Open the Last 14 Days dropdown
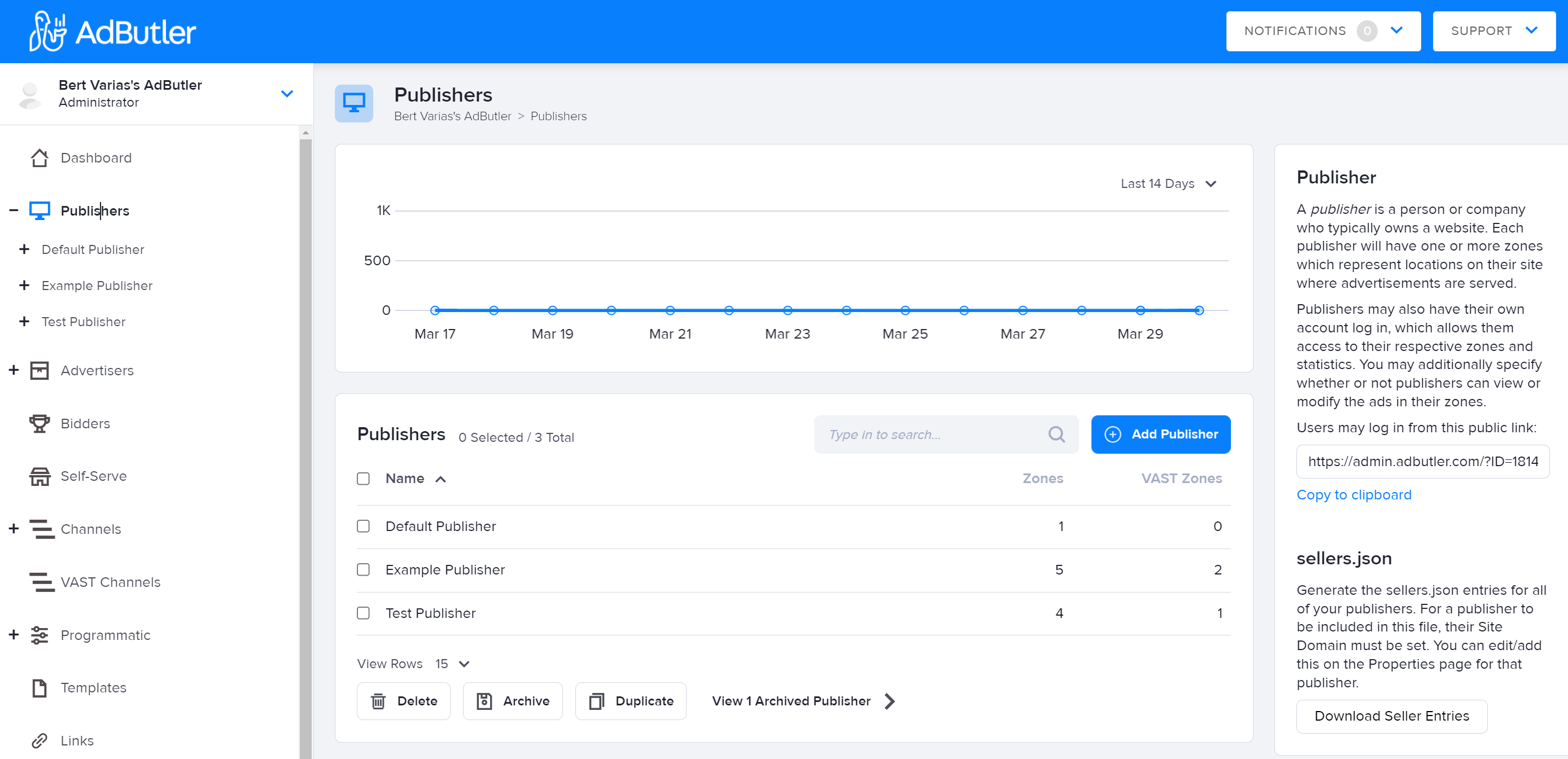Screen dimensions: 1568x759 1168,183
